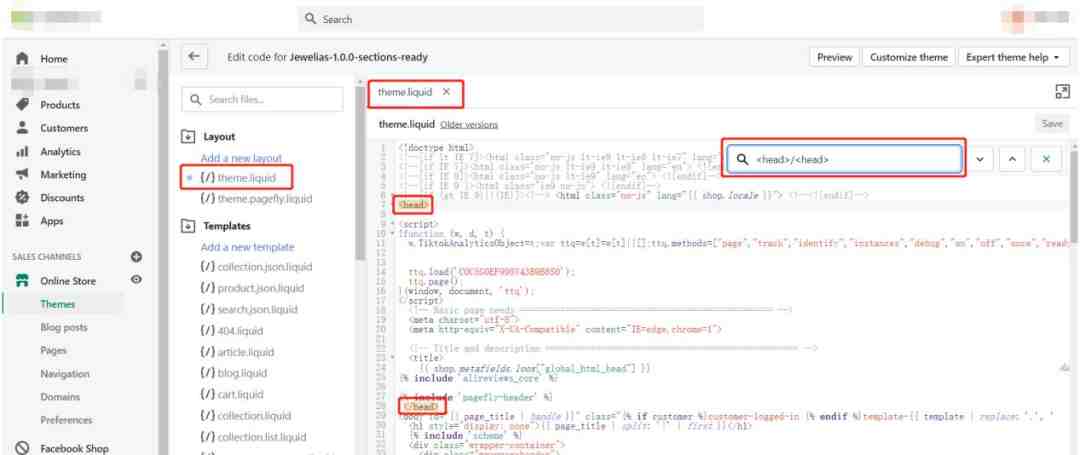Click the Templates folder icon
Viewport: 1080px width, 455px height.
pyautogui.click(x=188, y=226)
